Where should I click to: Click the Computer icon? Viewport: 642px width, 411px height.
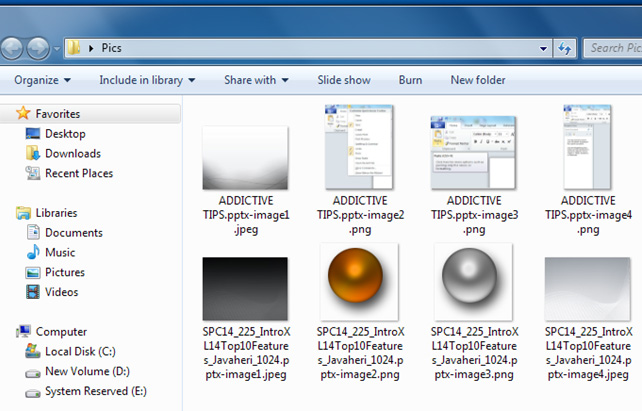(x=23, y=331)
